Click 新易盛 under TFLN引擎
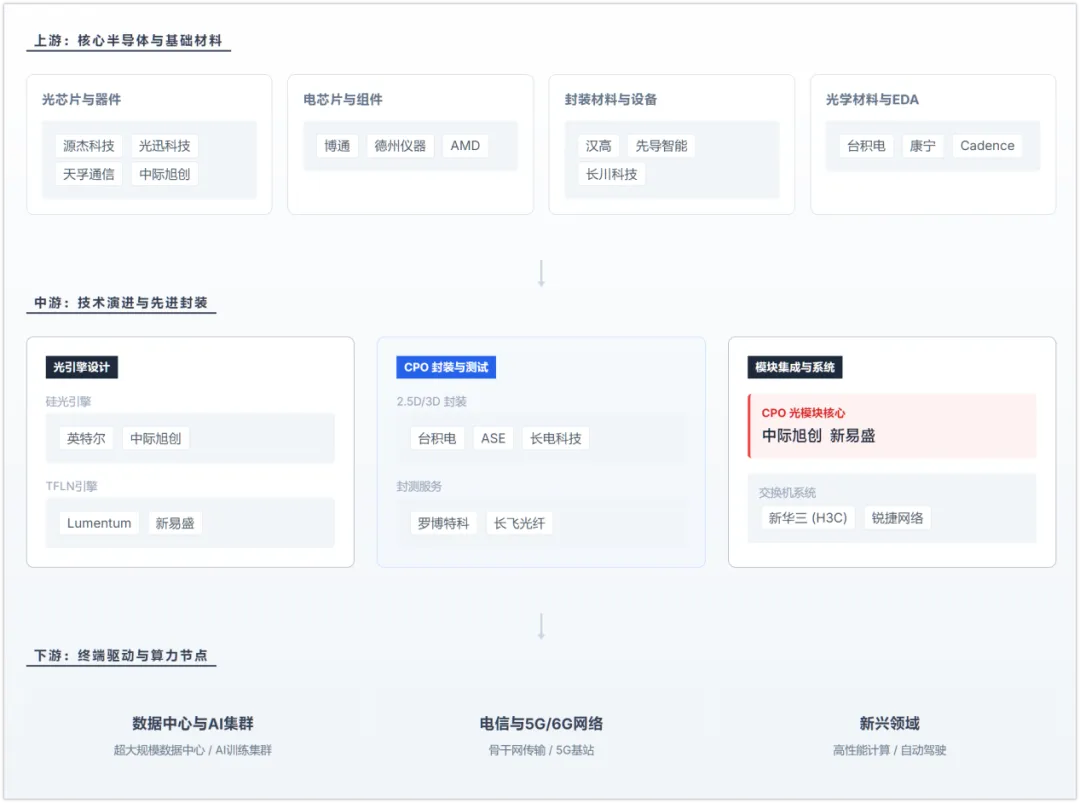 pyautogui.click(x=175, y=523)
